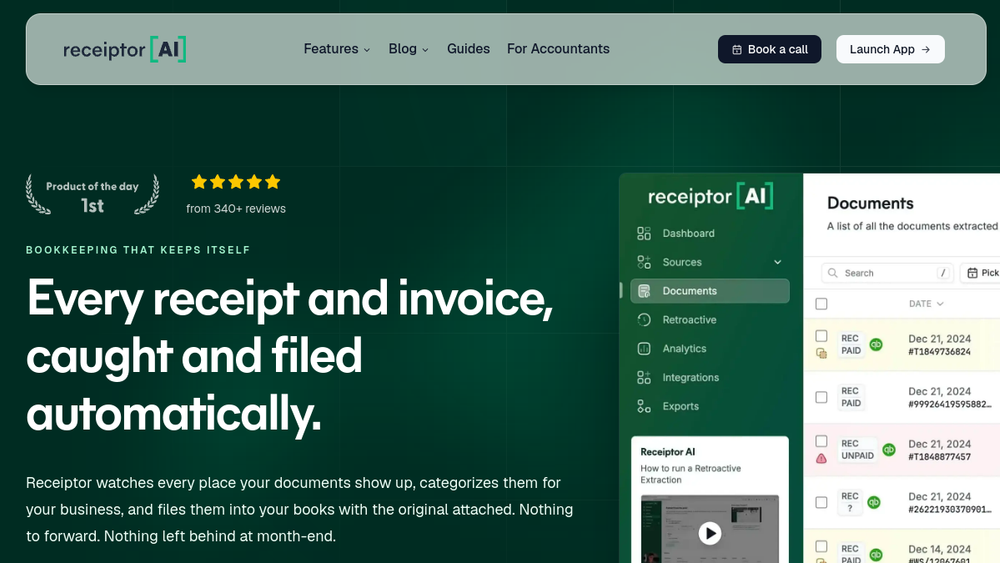
Task: Click the Launch App button
Action: point(890,49)
